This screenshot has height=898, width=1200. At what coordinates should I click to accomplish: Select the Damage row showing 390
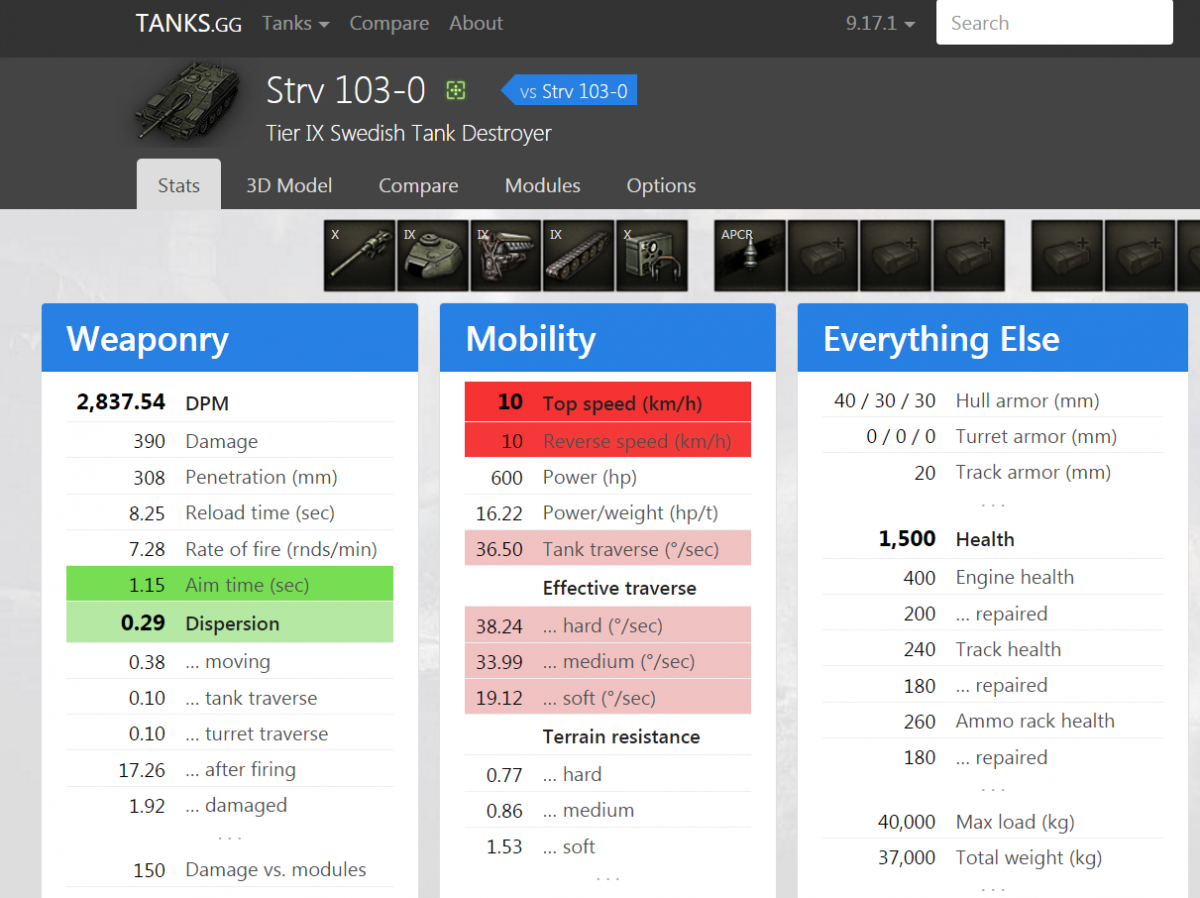coord(230,441)
